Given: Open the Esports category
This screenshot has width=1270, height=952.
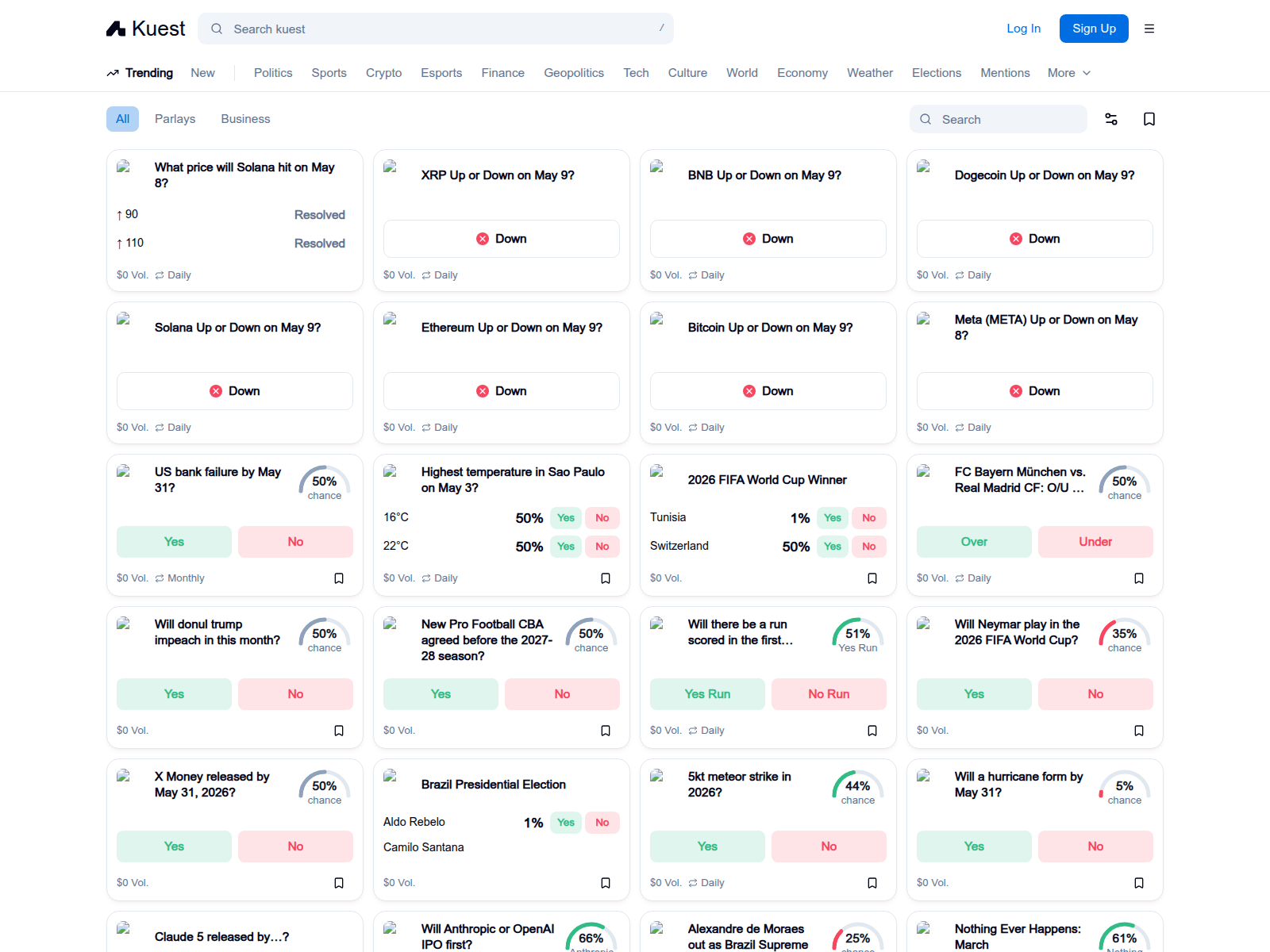Looking at the screenshot, I should tap(441, 73).
